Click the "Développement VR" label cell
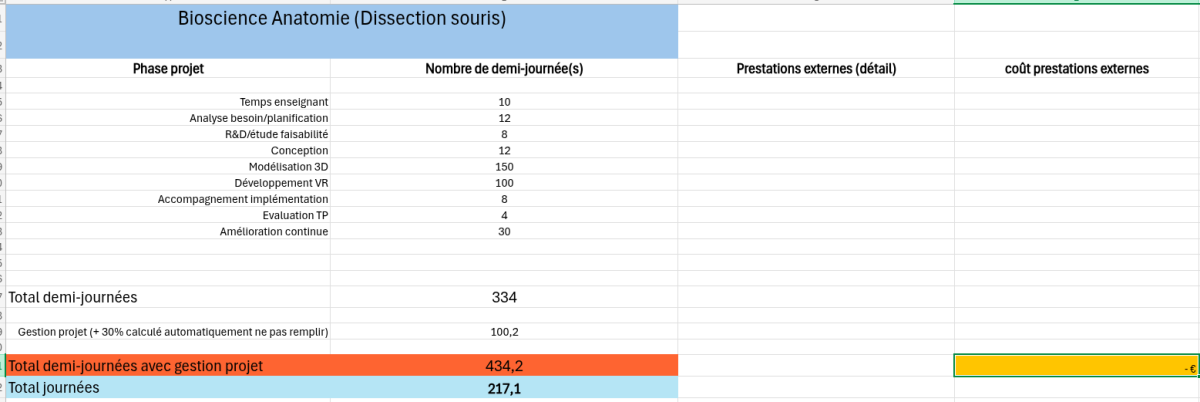1200x402 pixels. tap(281, 183)
